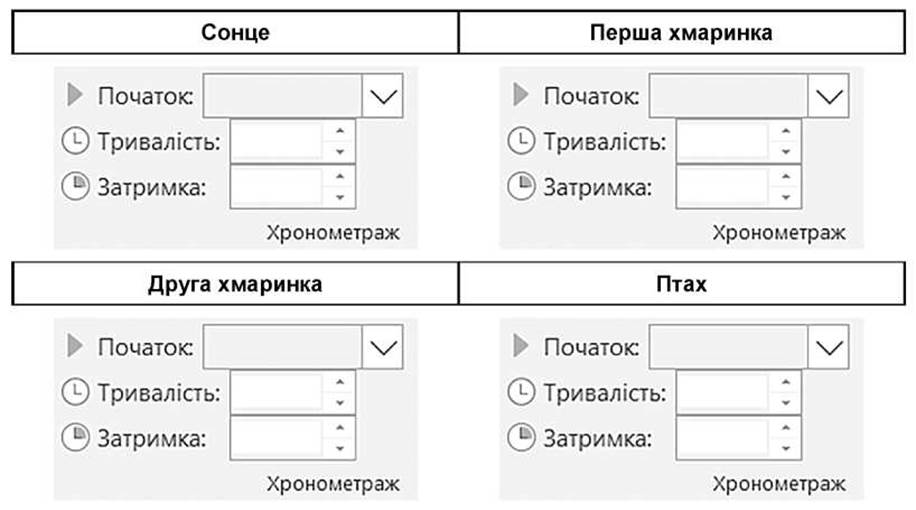Click the play triangle icon in Сонце panel

(75, 95)
